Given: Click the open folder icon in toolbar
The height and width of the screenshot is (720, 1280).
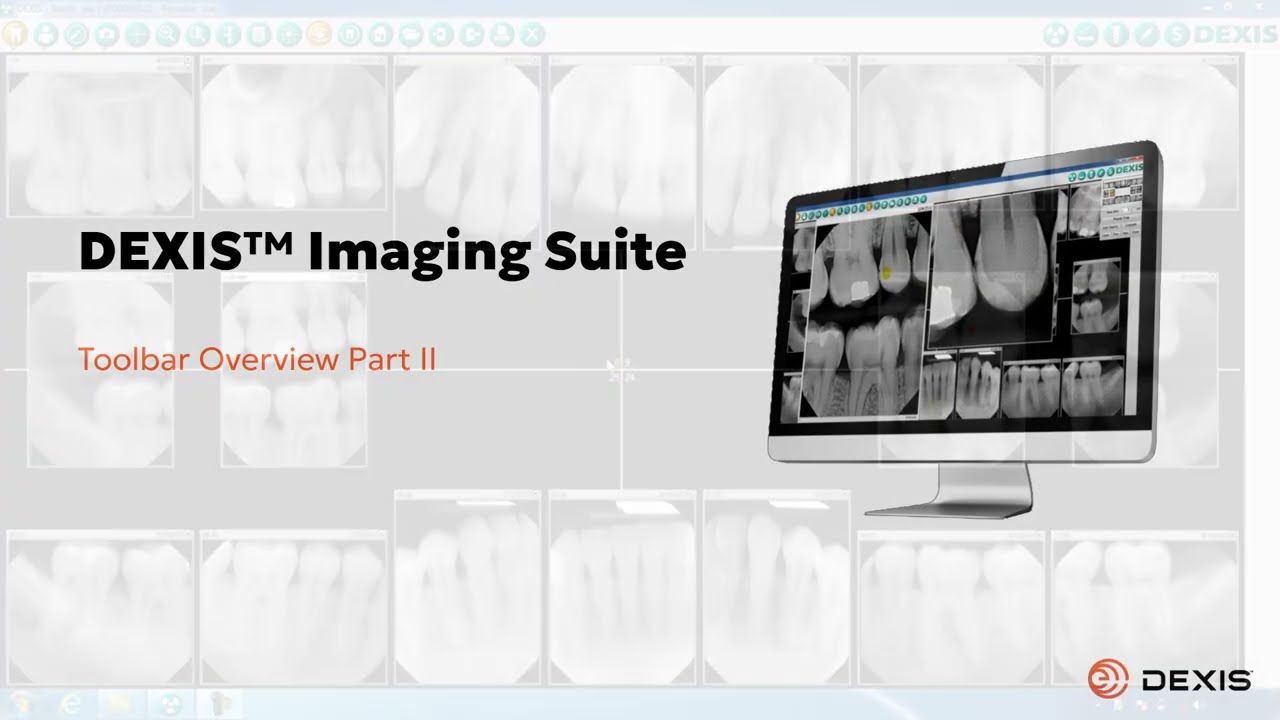Looking at the screenshot, I should [411, 34].
